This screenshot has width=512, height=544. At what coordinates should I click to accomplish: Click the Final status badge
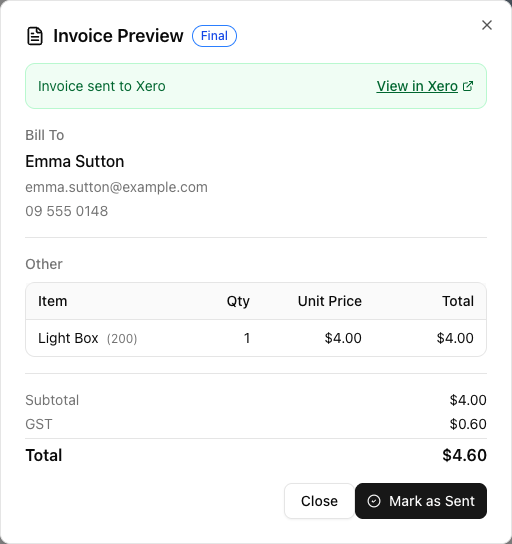[x=214, y=36]
